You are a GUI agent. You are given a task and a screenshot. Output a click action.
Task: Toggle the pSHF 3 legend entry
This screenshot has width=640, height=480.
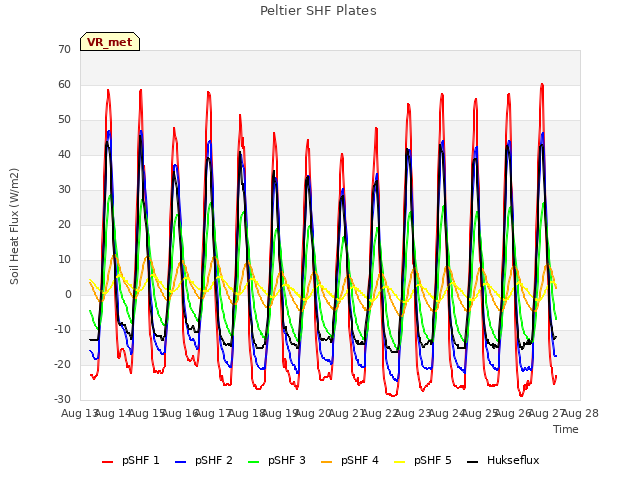pos(277,460)
